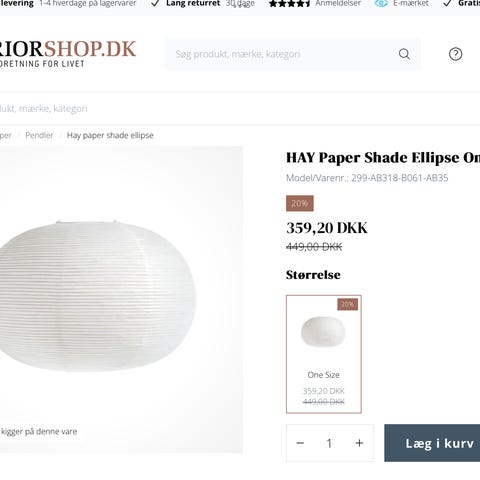Click the 20% badge on the size card
This screenshot has height=480, width=480.
(347, 304)
